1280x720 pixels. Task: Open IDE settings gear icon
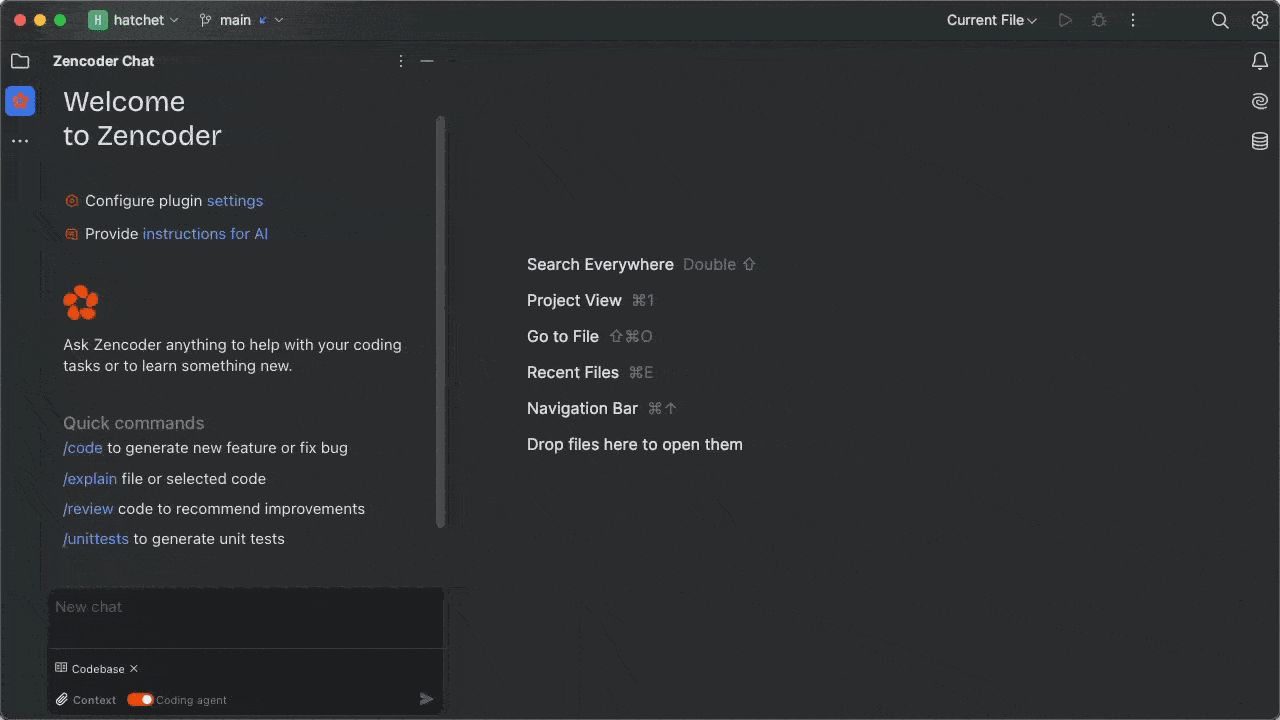tap(1259, 20)
